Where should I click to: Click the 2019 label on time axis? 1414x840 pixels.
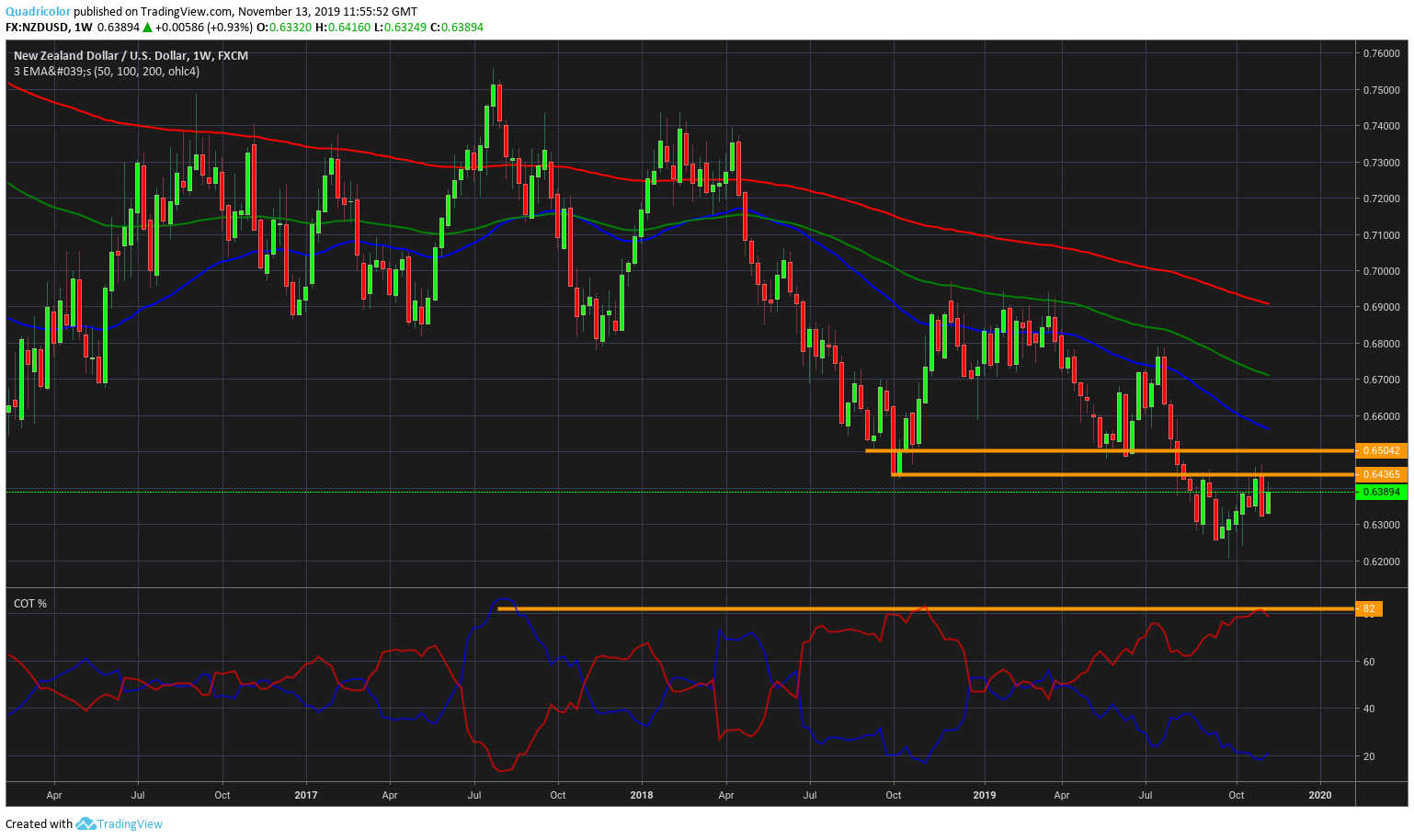click(x=985, y=795)
